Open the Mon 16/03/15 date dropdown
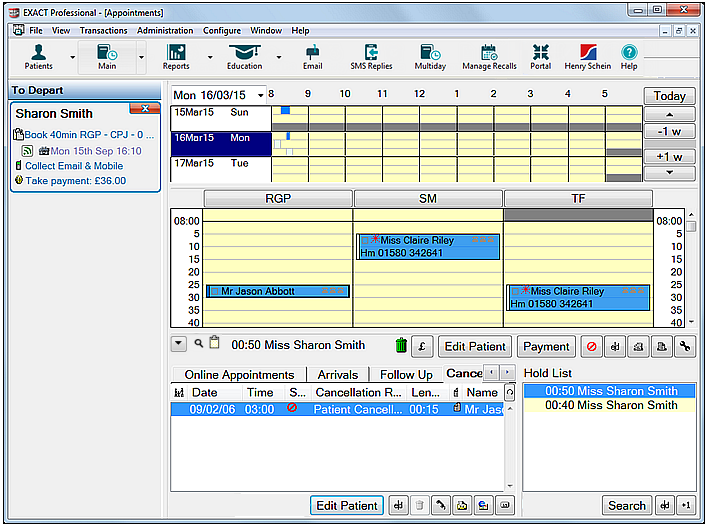The height and width of the screenshot is (526, 707). click(x=260, y=95)
